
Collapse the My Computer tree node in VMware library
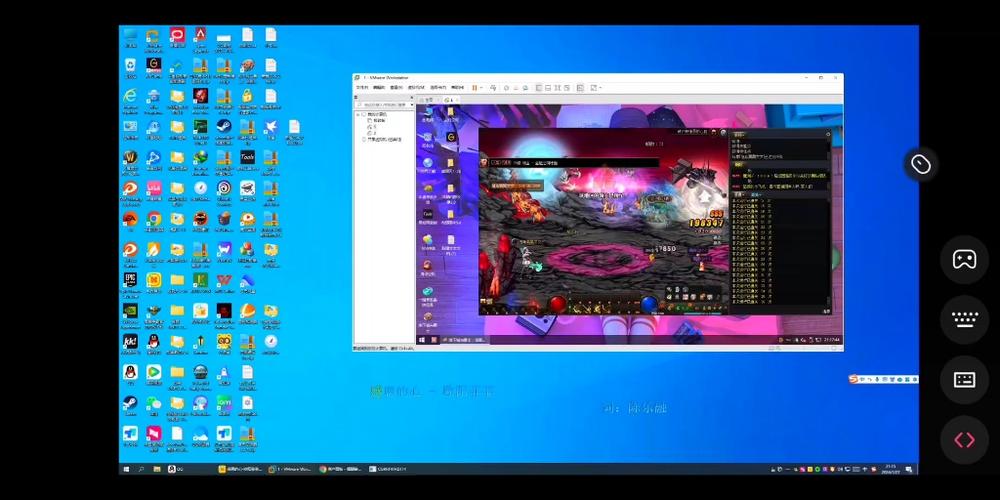pyautogui.click(x=358, y=114)
